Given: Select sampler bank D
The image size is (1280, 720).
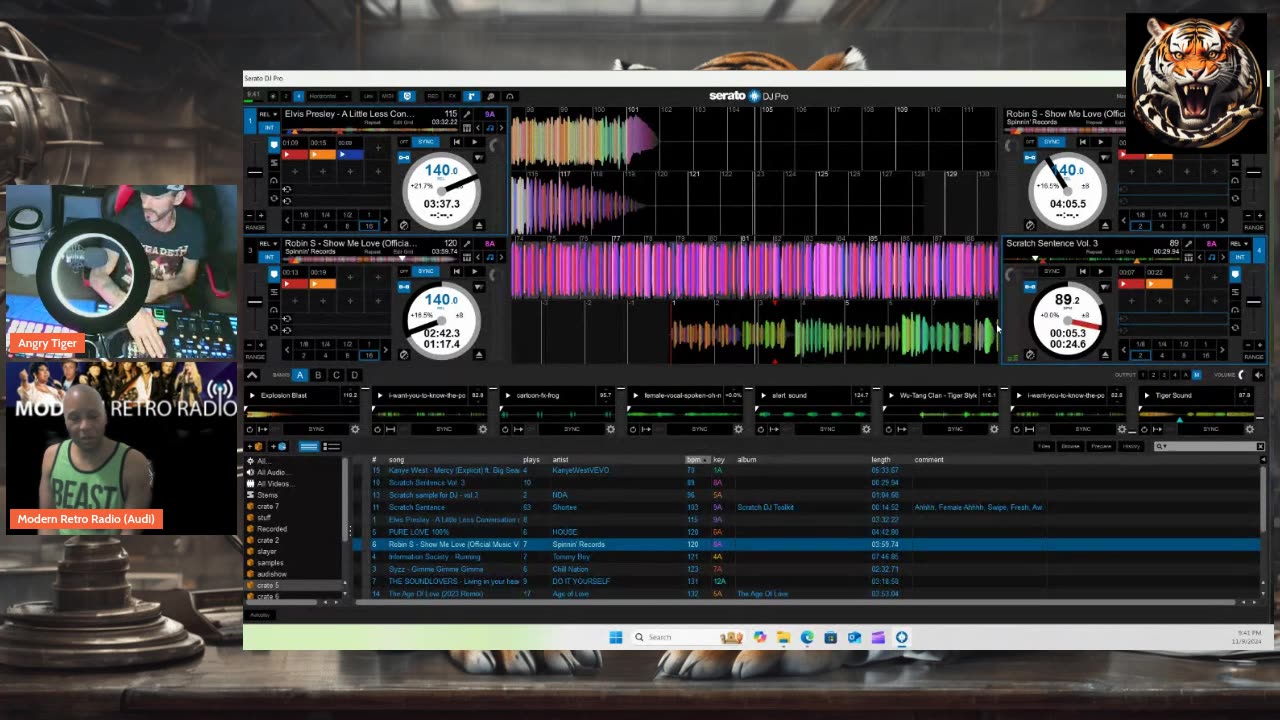Looking at the screenshot, I should coord(354,375).
